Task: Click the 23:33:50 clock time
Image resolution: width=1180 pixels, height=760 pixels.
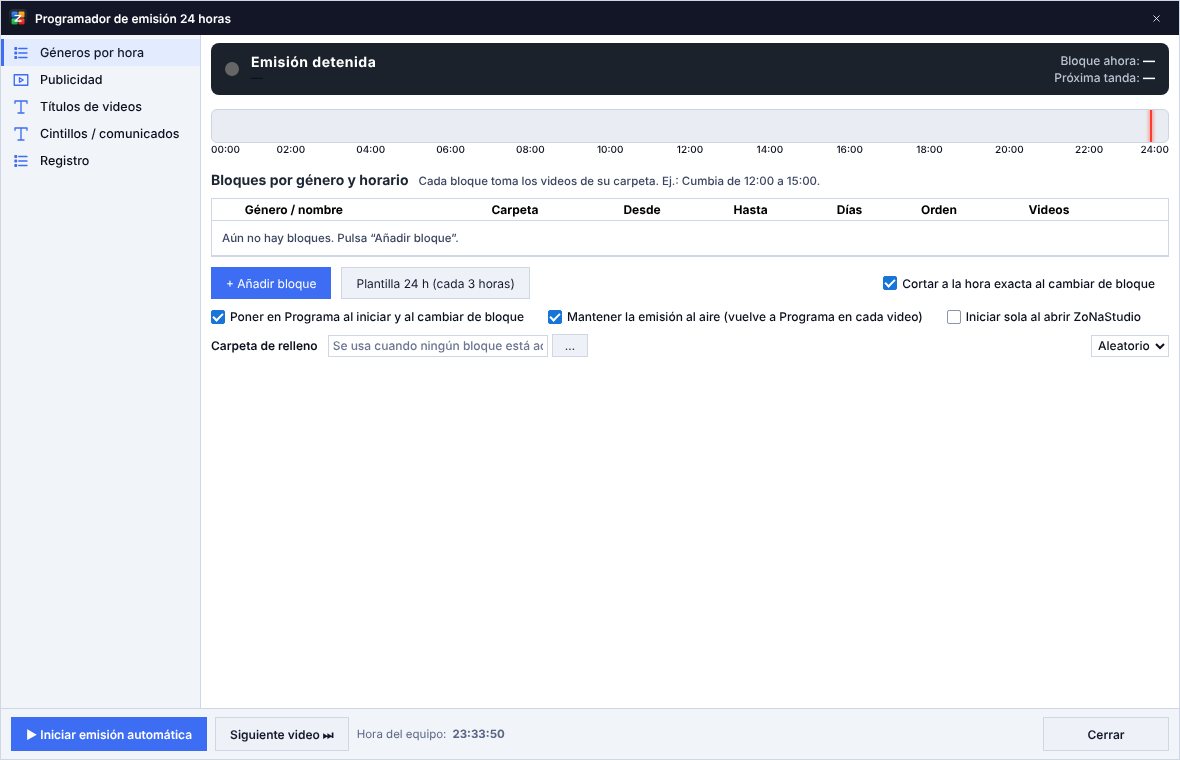Action: tap(479, 734)
